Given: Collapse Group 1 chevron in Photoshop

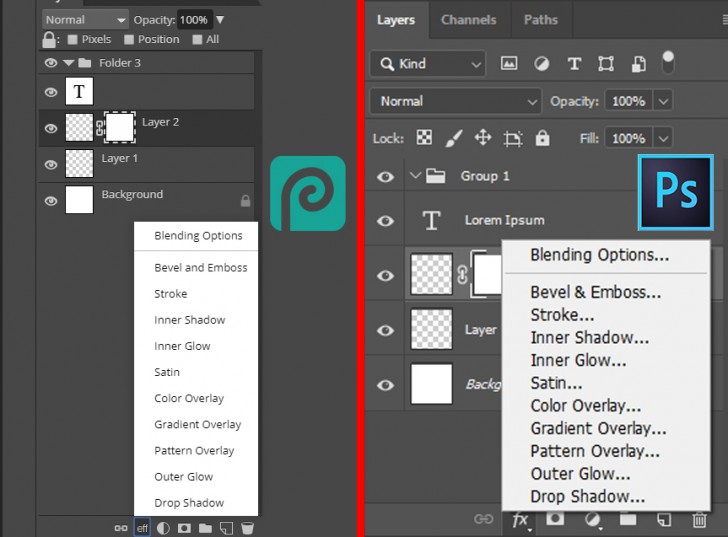Looking at the screenshot, I should tap(416, 175).
